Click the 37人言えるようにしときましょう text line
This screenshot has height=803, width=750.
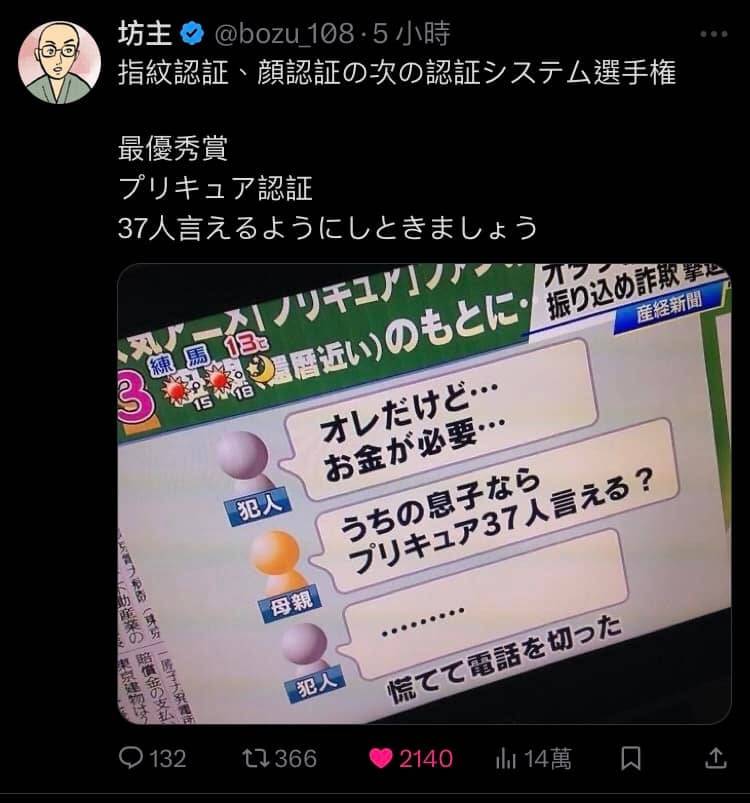328,227
